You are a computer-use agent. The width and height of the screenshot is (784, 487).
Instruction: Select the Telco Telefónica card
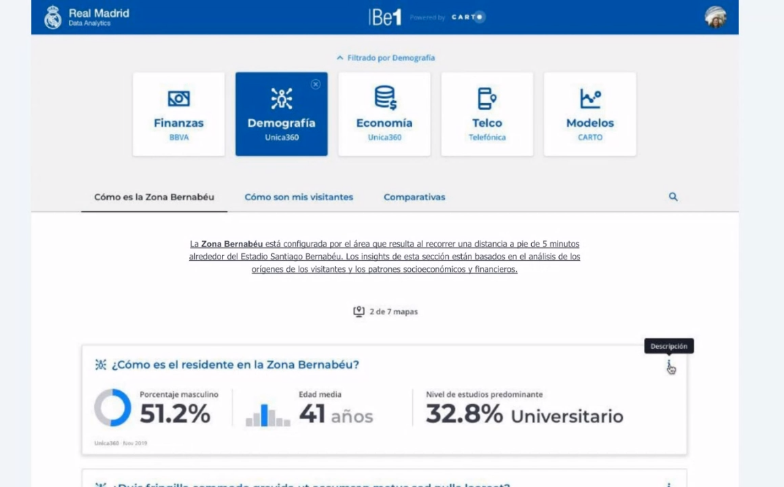[487, 114]
